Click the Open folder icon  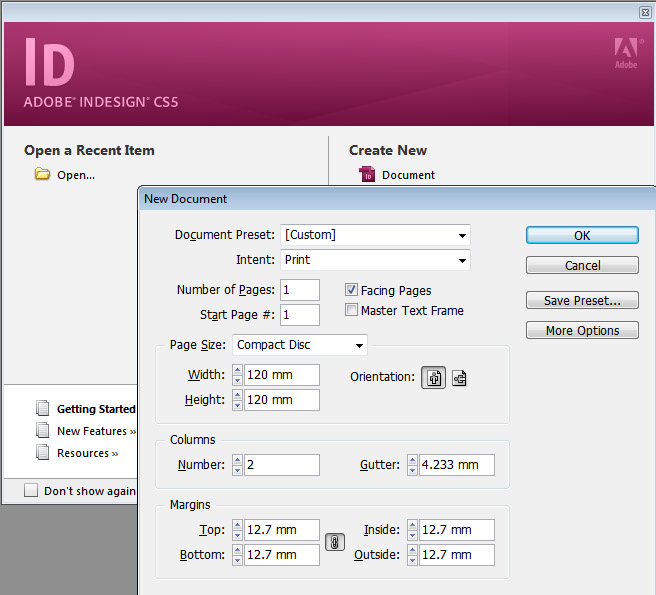(42, 174)
